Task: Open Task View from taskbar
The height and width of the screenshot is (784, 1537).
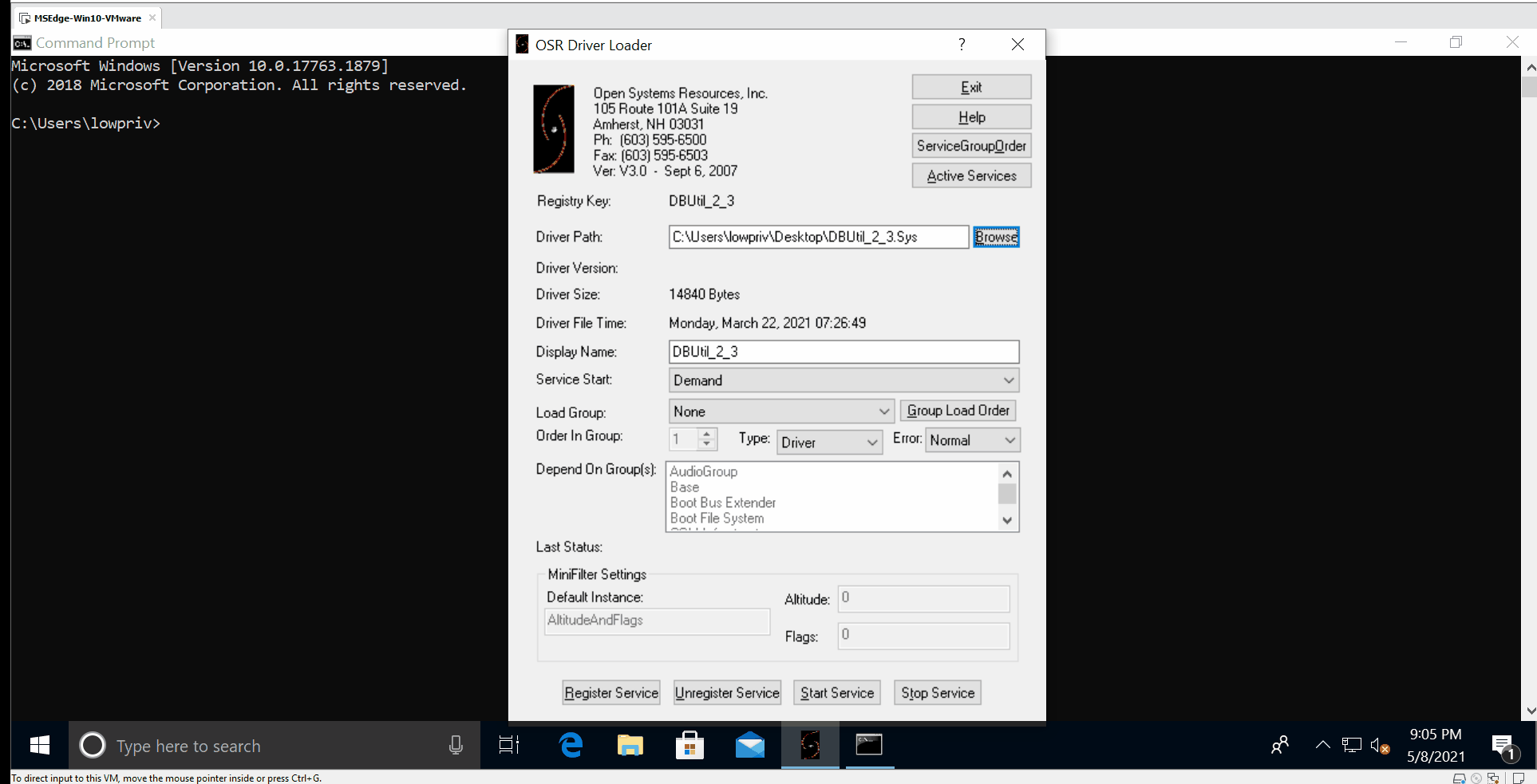Action: [509, 746]
